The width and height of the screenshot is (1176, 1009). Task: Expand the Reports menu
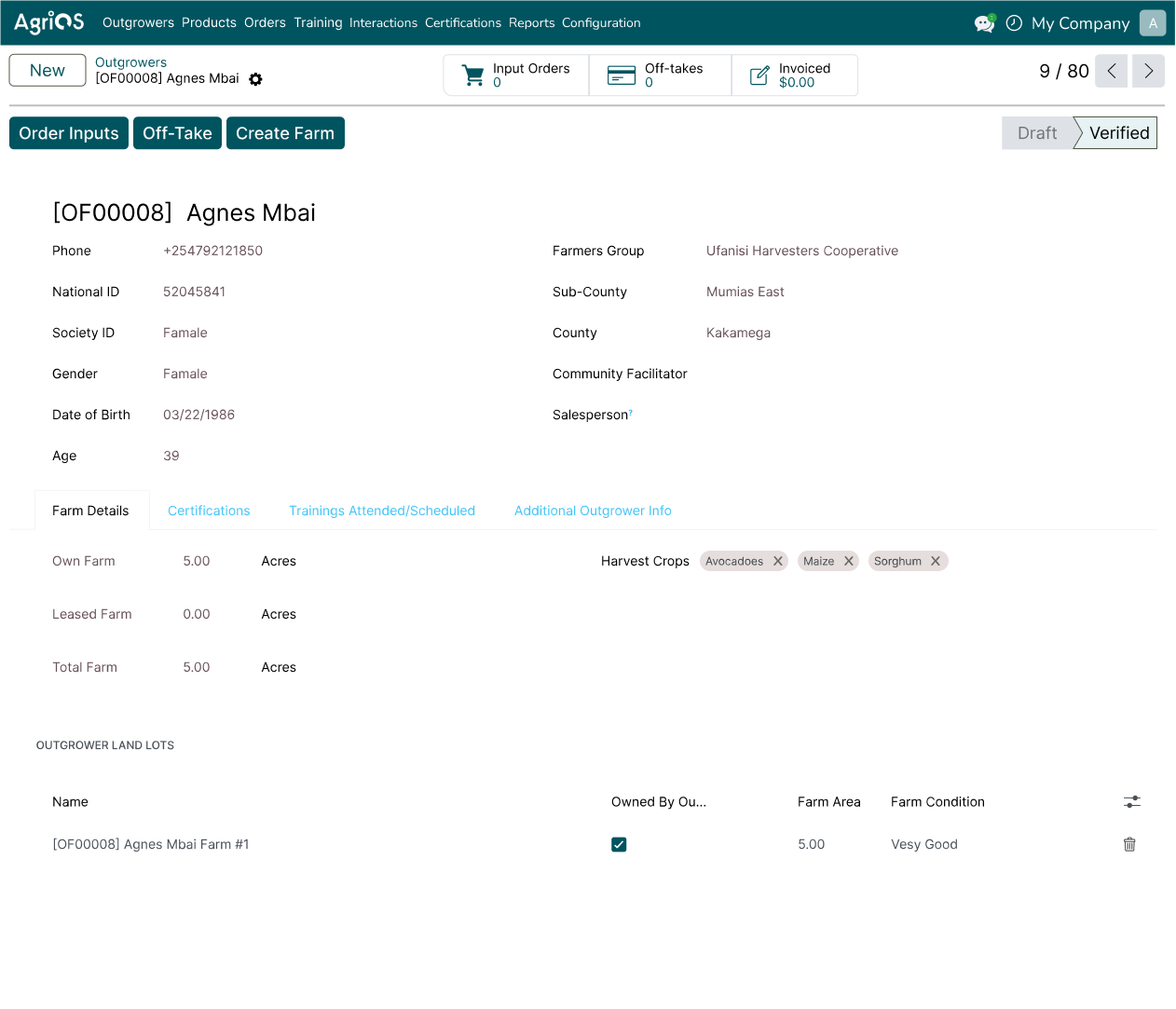click(x=531, y=23)
